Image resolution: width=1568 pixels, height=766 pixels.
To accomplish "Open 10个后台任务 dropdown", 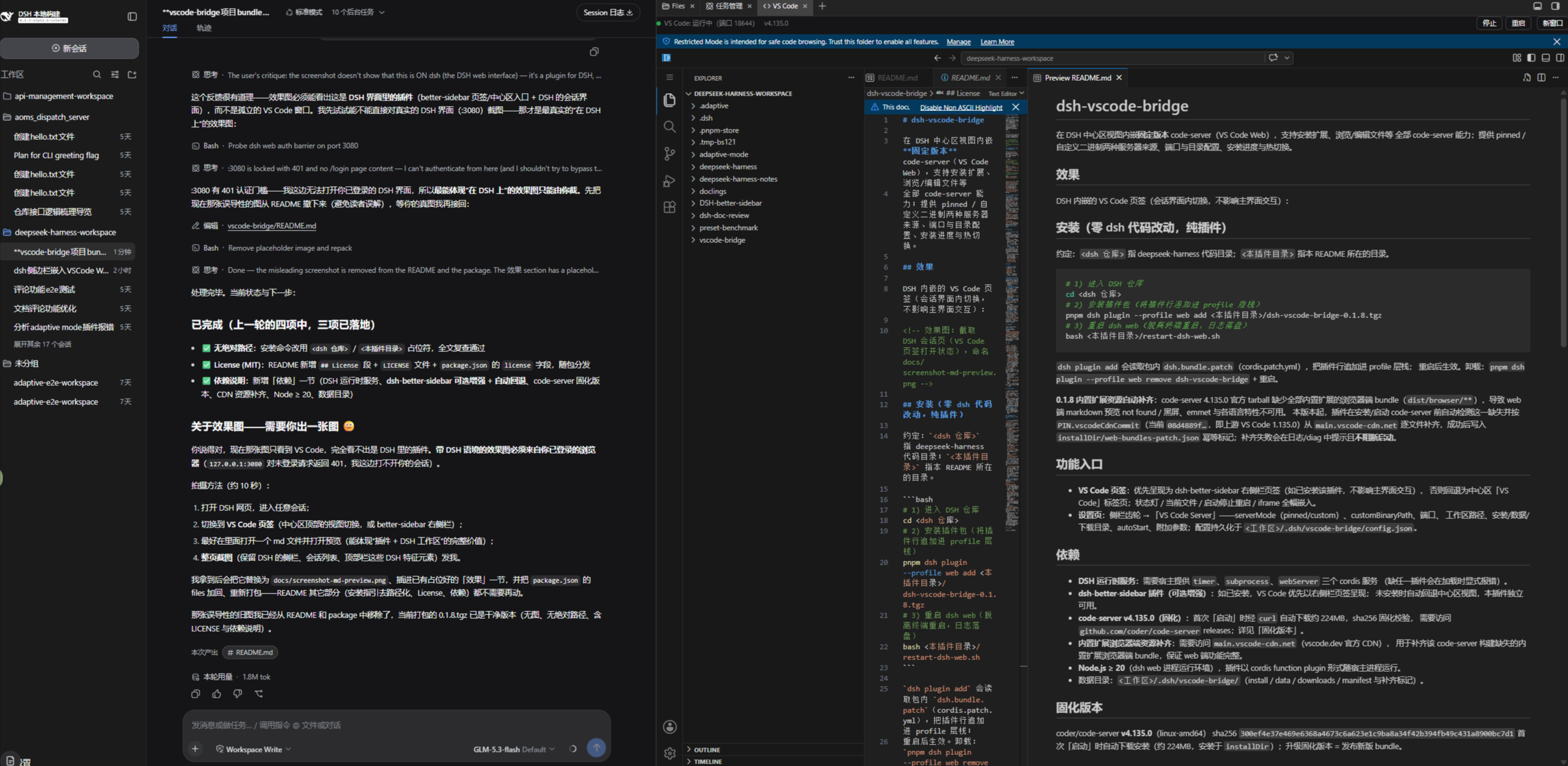I will point(358,12).
